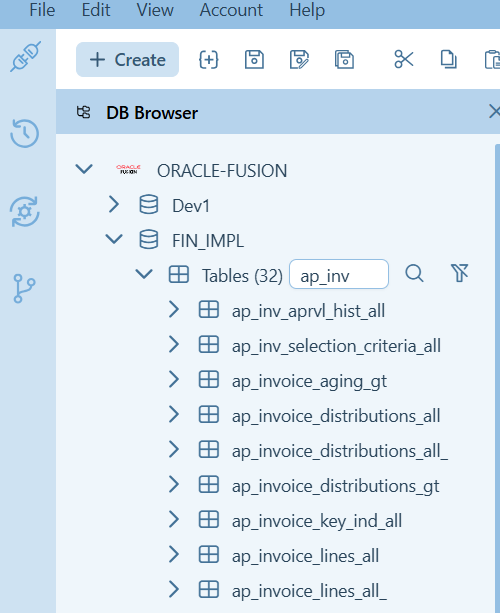Click table icon of ap_invoice_lines_all
The width and height of the screenshot is (500, 613).
(x=209, y=554)
